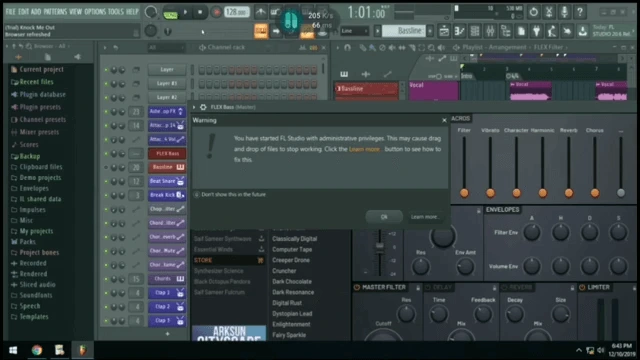Click the help question mark icon
The image size is (640, 360).
point(580,12)
